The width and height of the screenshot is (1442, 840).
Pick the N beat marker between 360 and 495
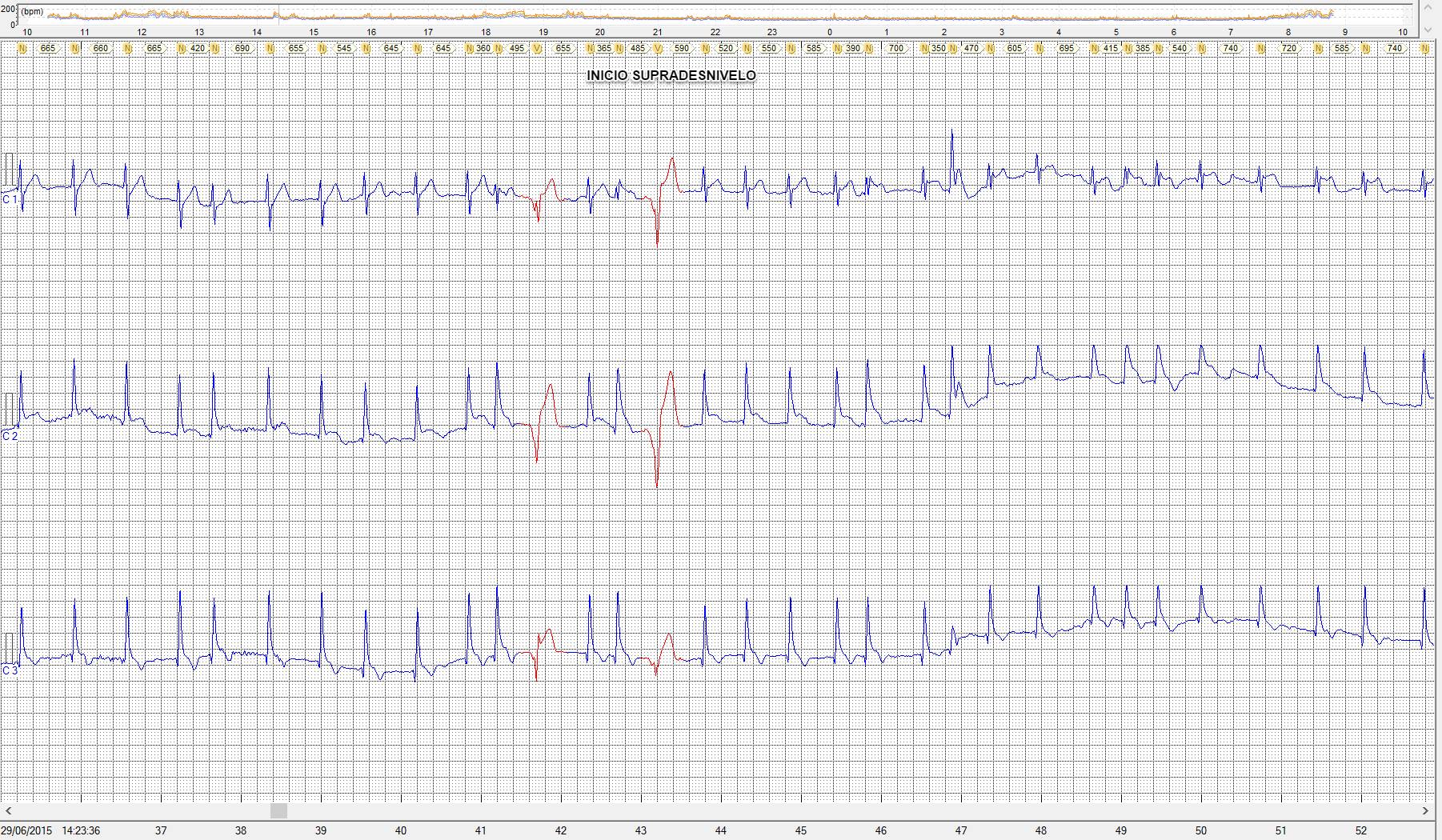click(x=498, y=48)
